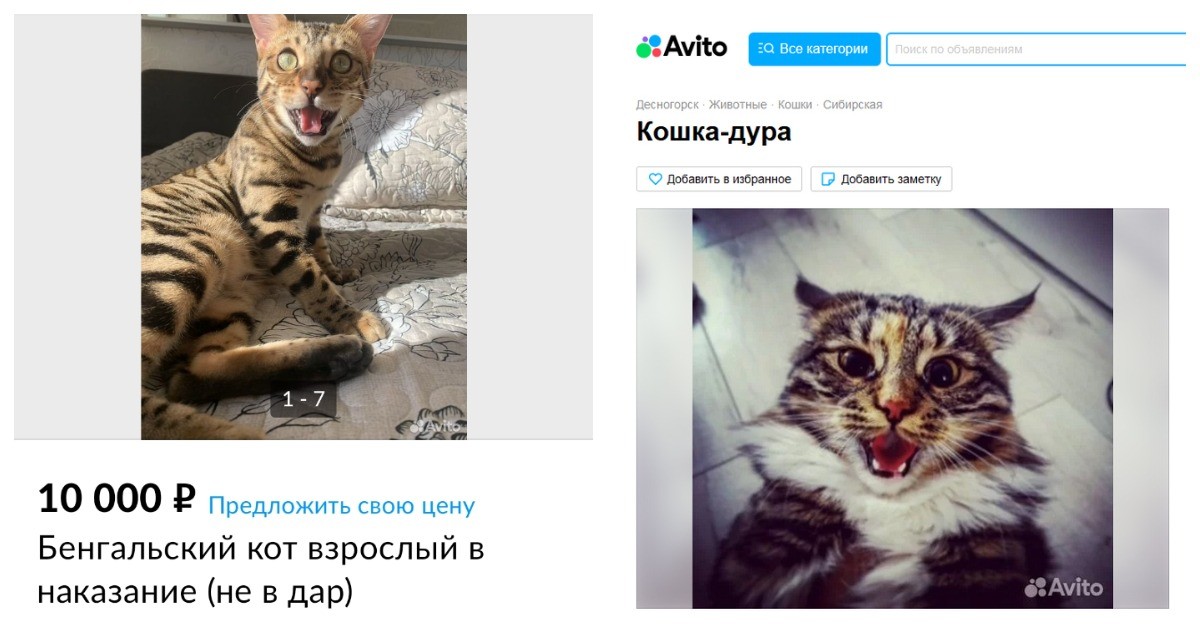
Task: Open the Десногорск breadcrumb link
Action: point(667,104)
